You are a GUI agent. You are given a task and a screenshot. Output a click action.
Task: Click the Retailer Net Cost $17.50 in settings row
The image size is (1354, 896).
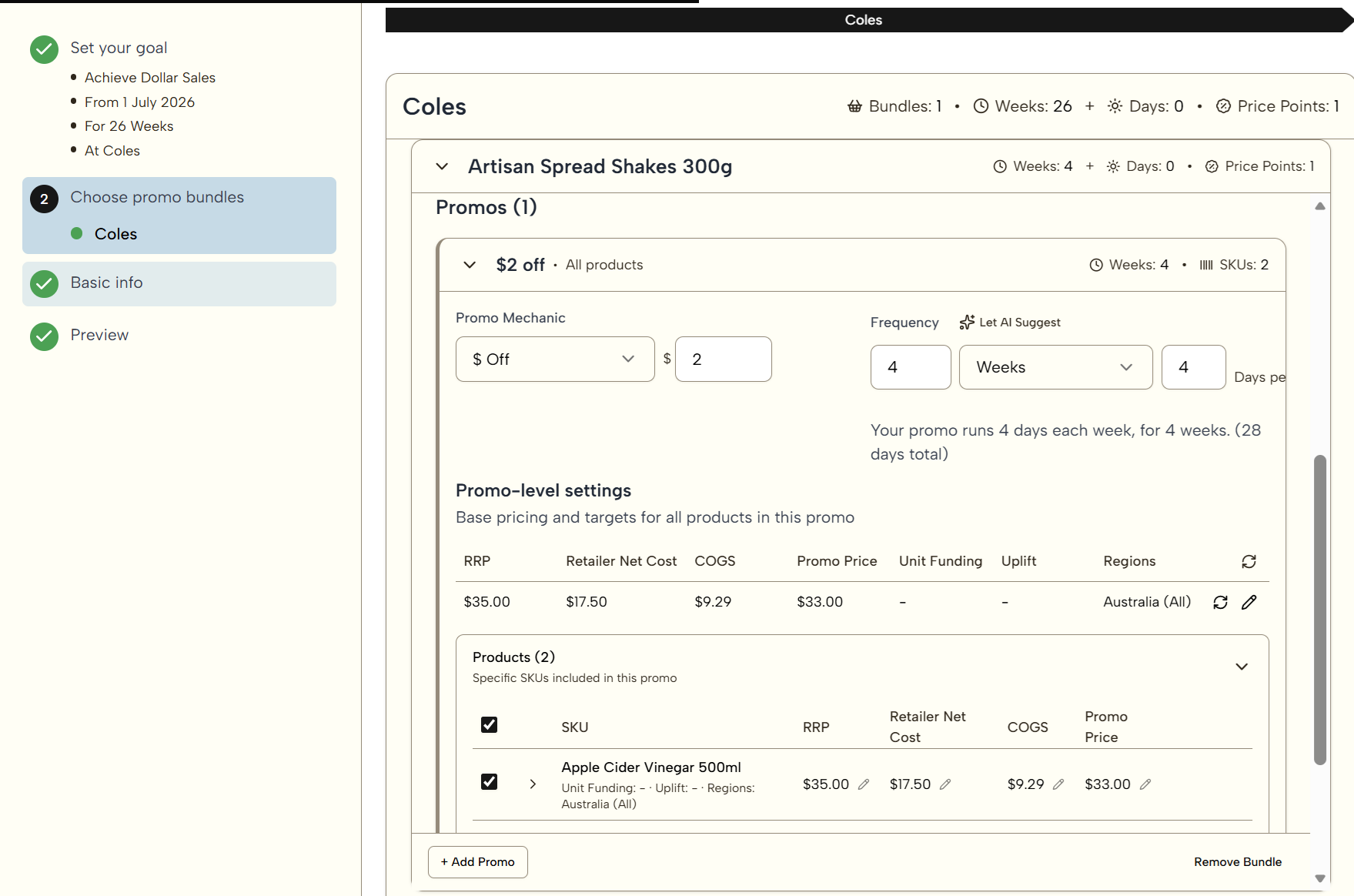(x=587, y=602)
